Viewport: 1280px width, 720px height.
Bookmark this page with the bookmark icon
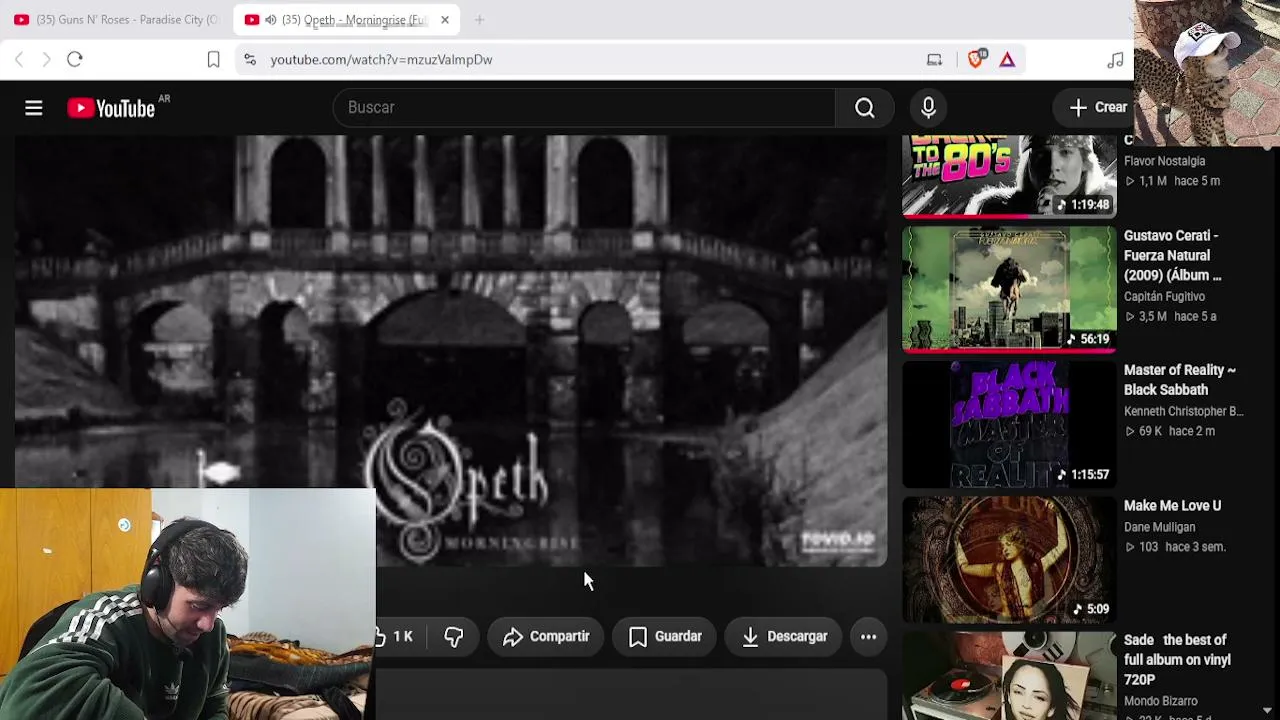pos(213,60)
